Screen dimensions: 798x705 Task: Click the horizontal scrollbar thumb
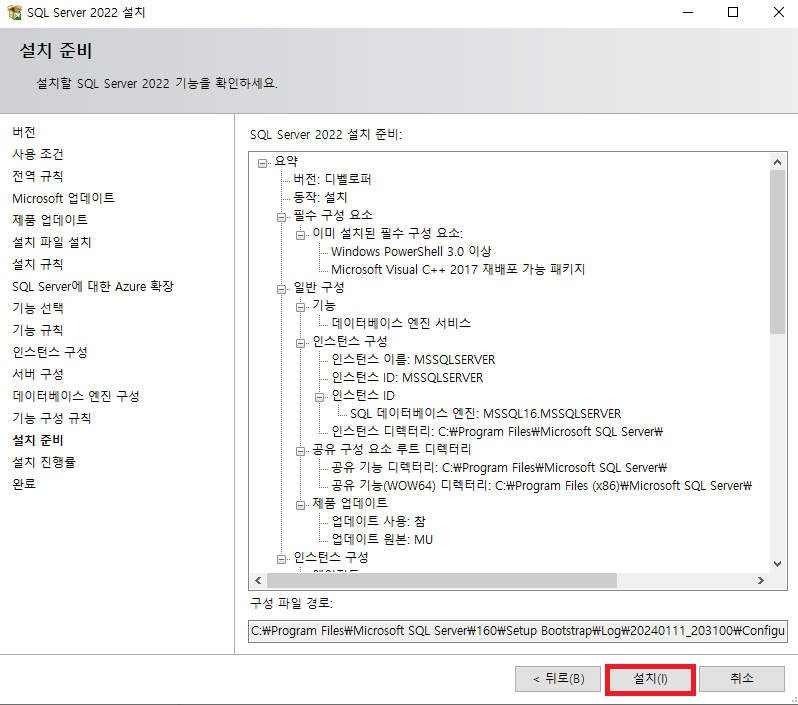click(x=442, y=580)
